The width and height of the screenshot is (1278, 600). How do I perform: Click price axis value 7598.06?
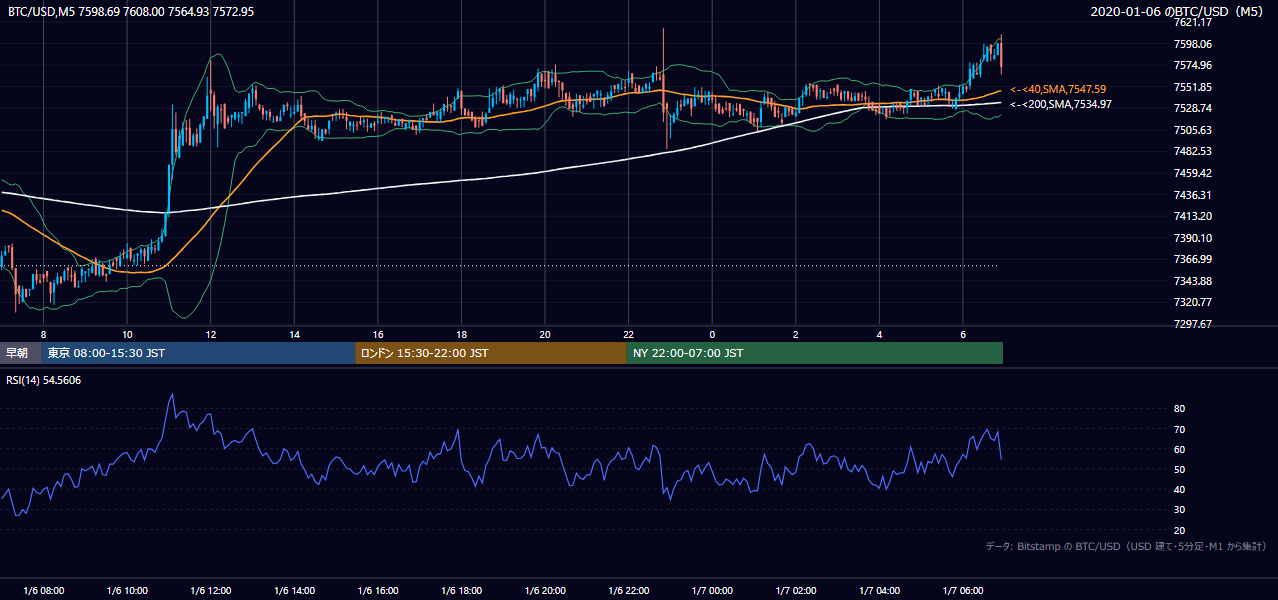[1193, 44]
